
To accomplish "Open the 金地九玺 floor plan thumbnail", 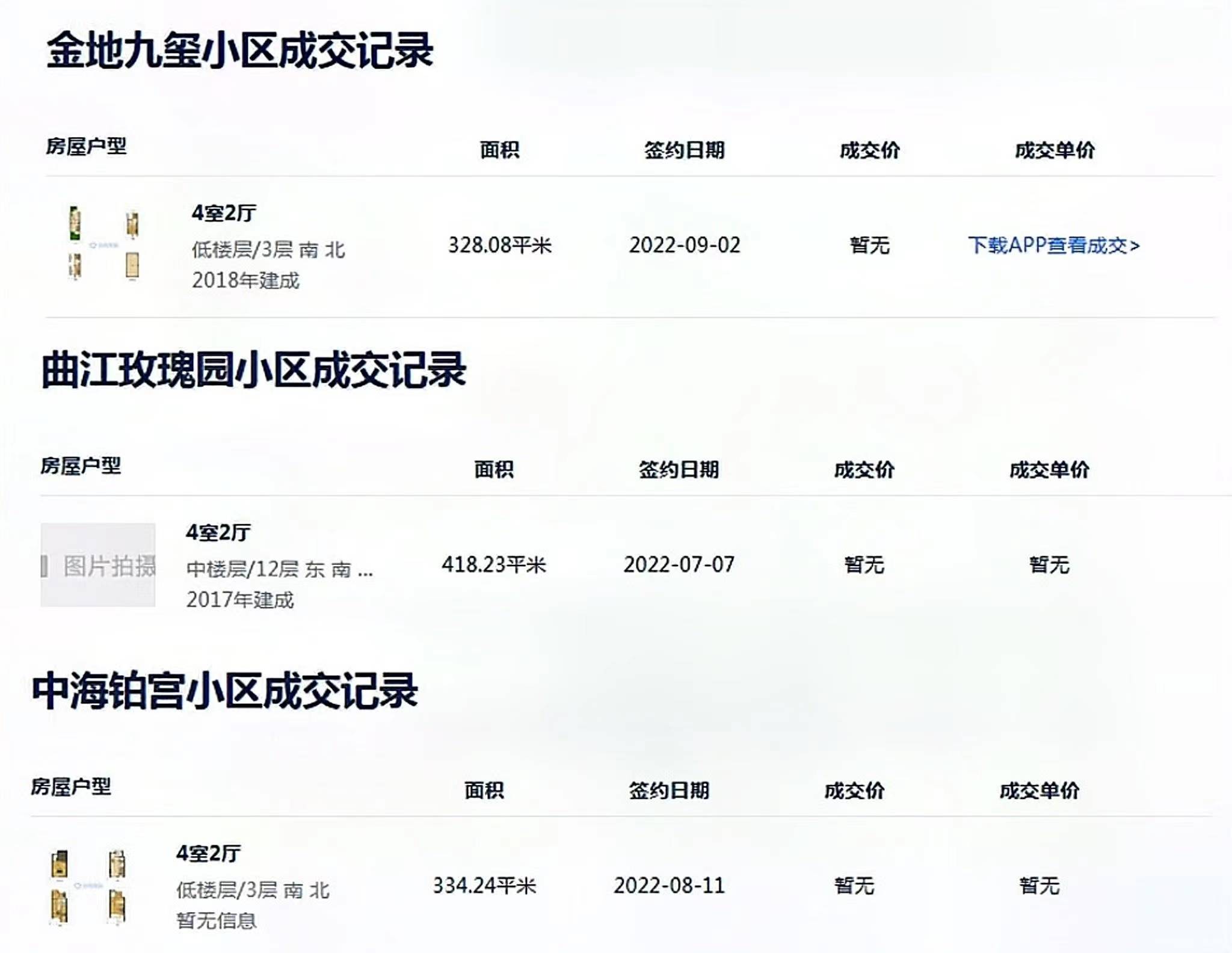I will pyautogui.click(x=103, y=244).
